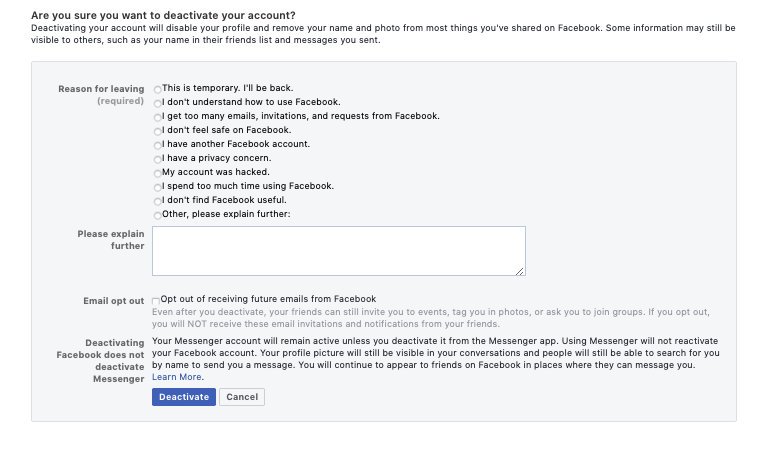Select "I have another Facebook account" option

pos(157,146)
